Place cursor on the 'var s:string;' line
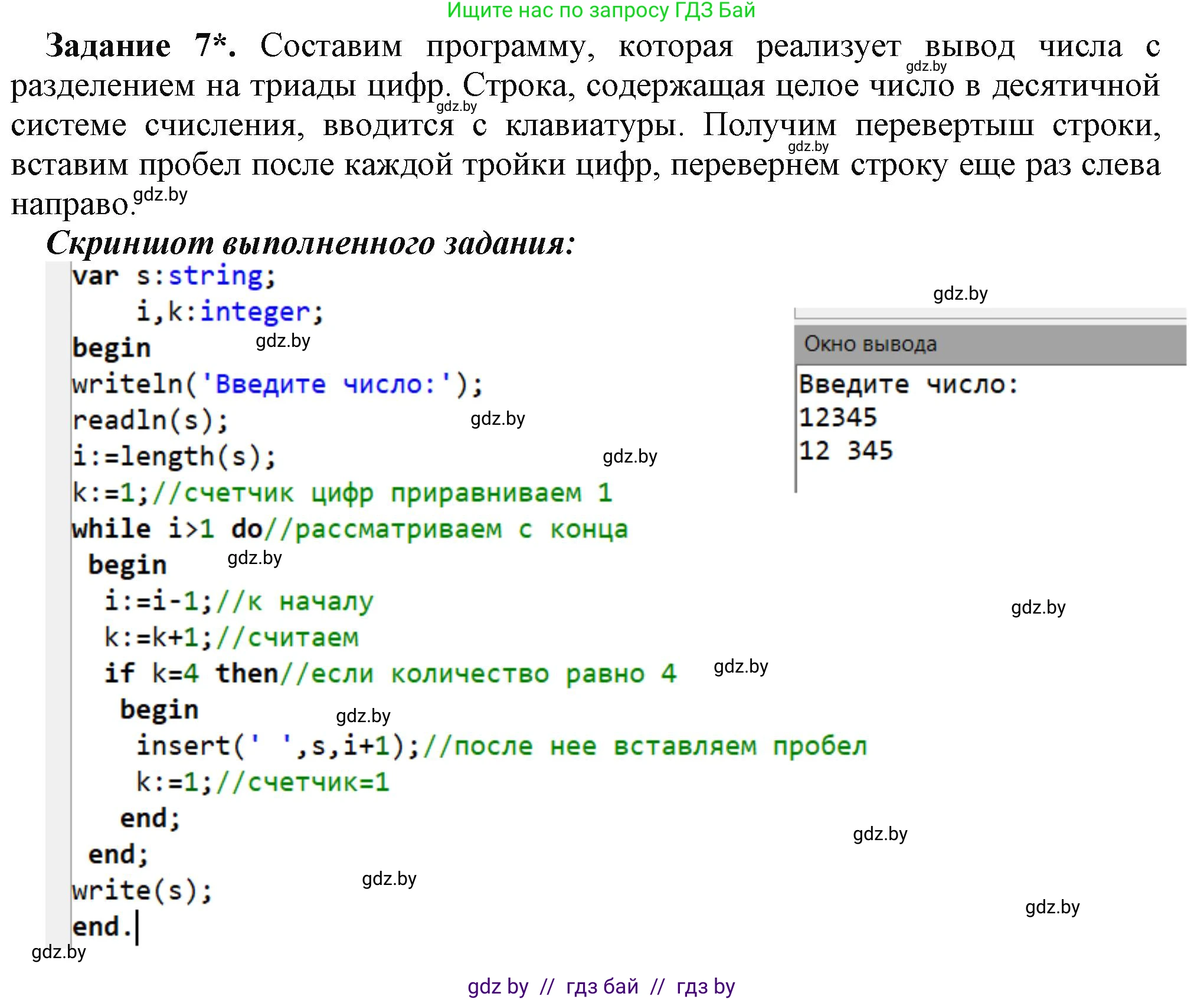The image size is (1204, 1000). (x=174, y=276)
